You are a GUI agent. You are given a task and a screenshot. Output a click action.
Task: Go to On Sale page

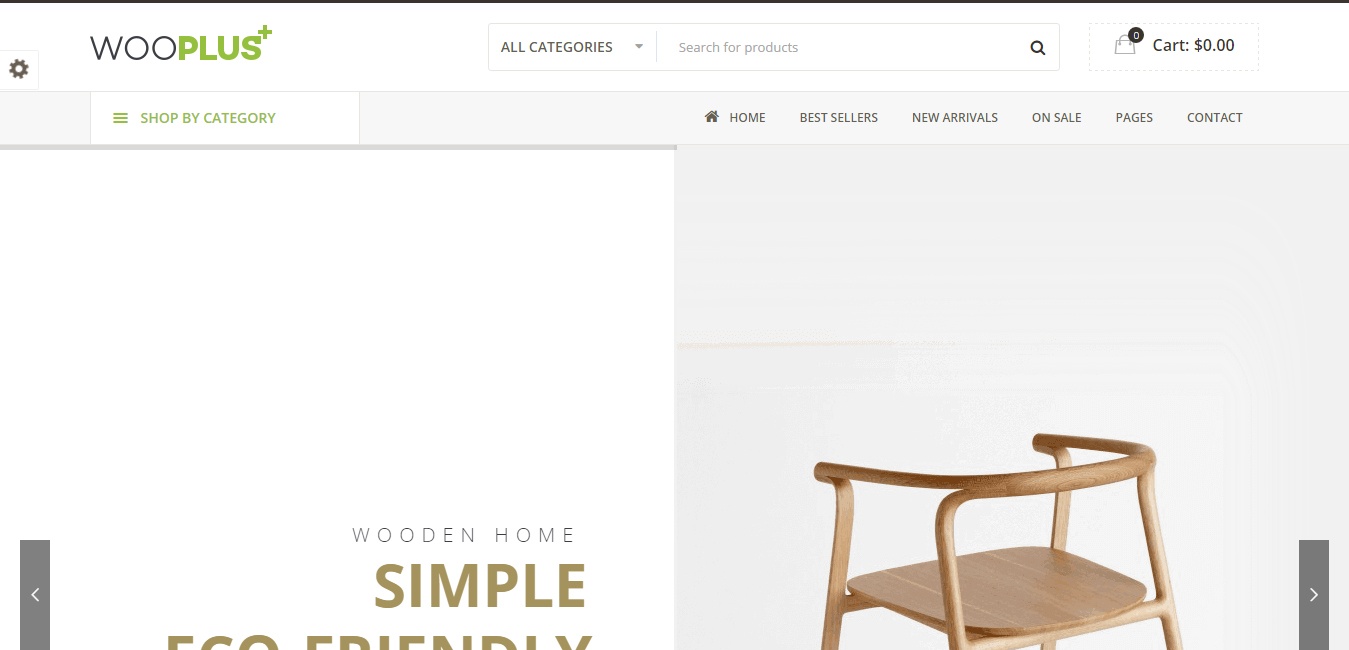[x=1056, y=118]
